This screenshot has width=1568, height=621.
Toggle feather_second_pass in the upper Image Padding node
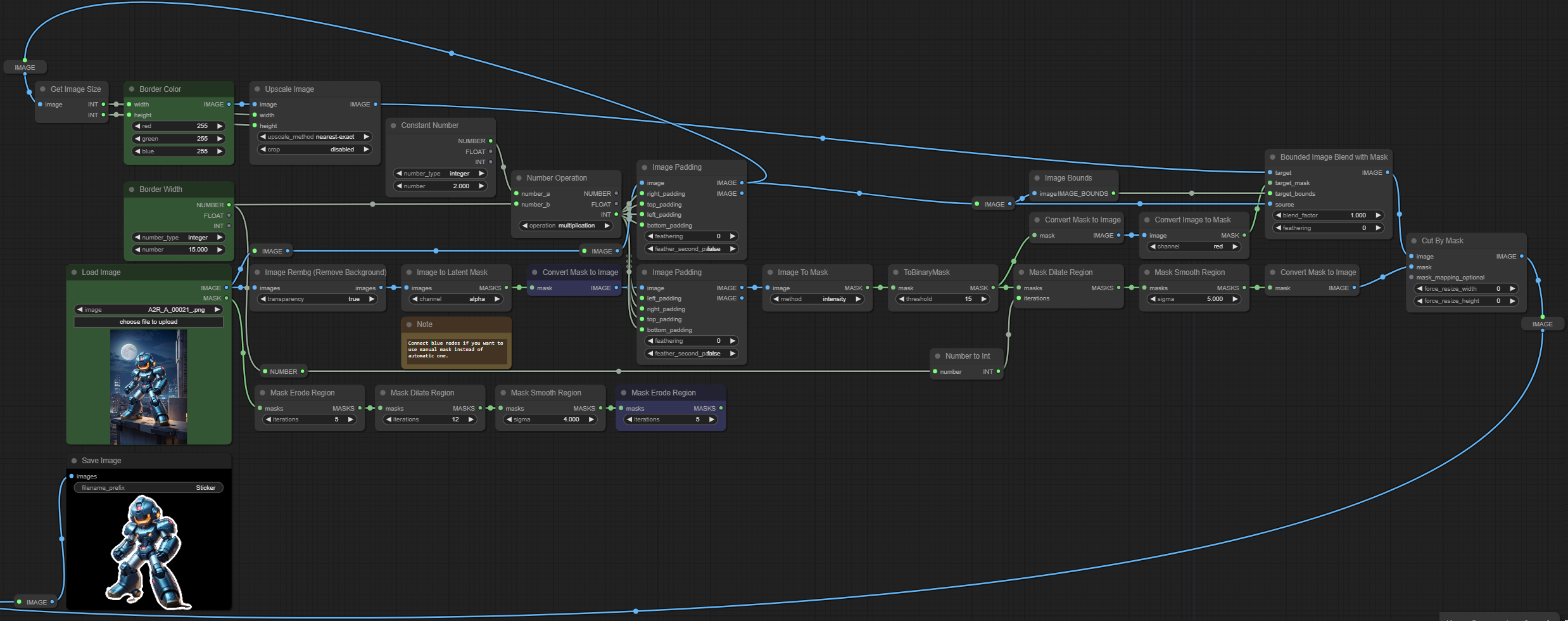[x=692, y=249]
